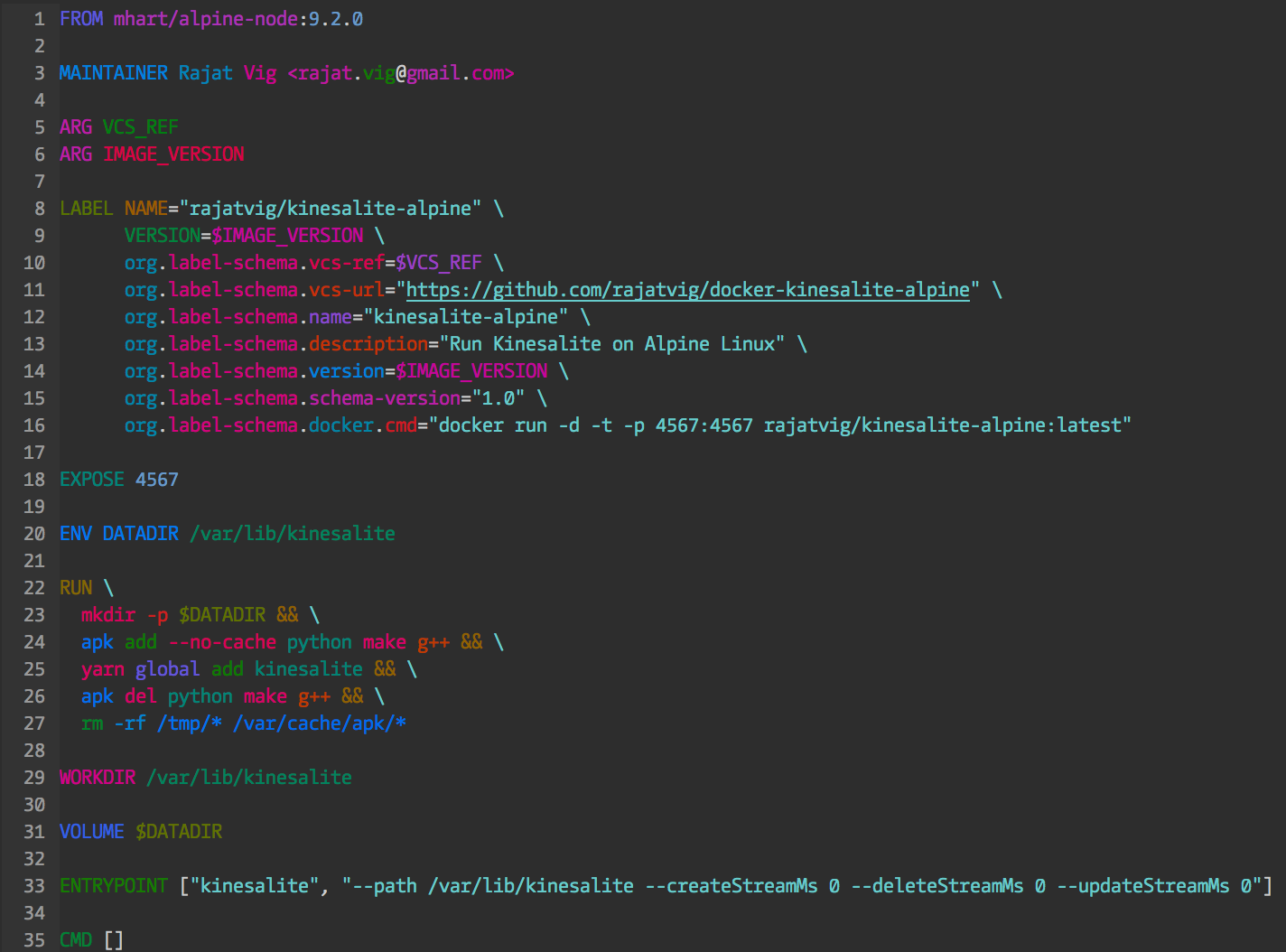Click $VCS_REF value on line 10

pos(439,263)
